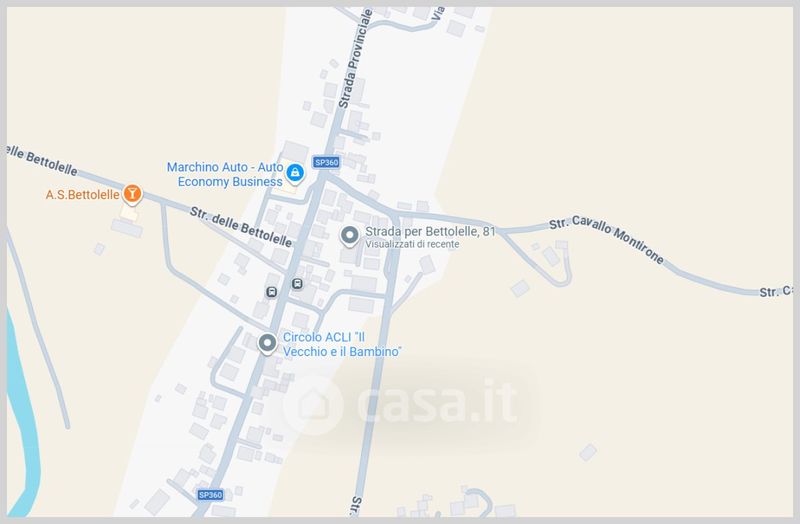
Task: Click the building beneath the A.S.Bettolelle pin
Action: coord(129,213)
